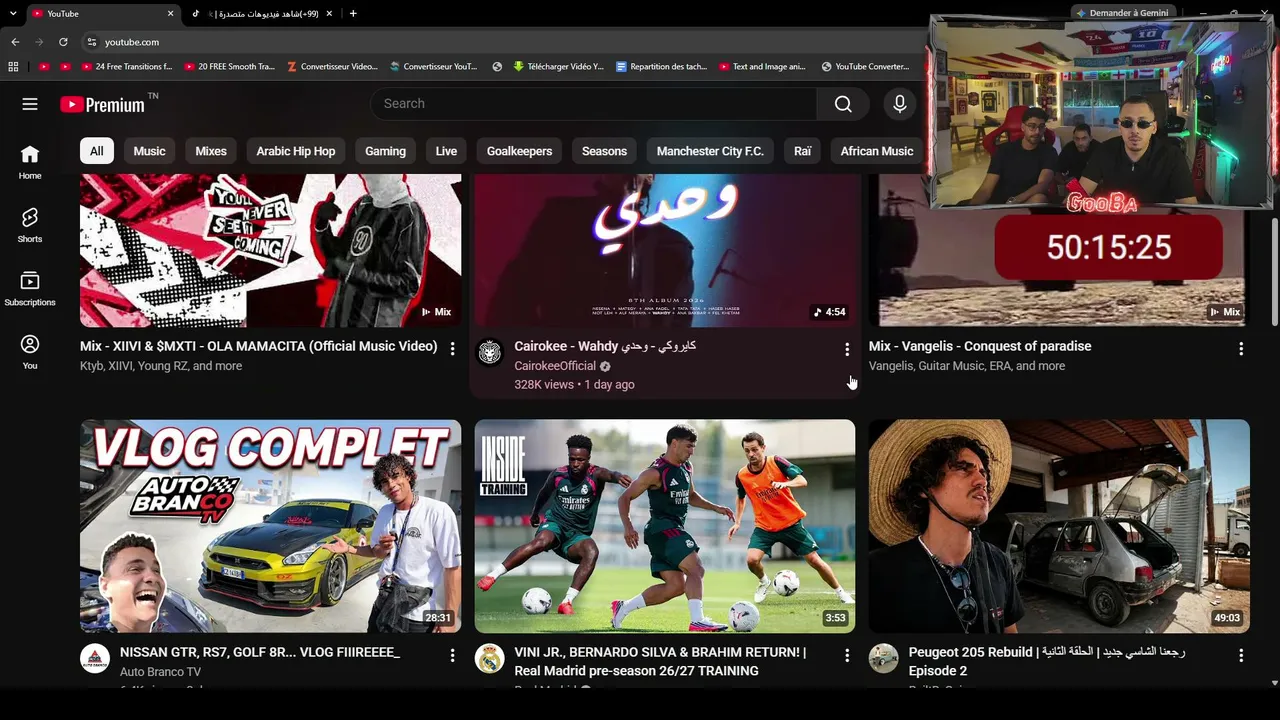Open the You sidebar section

tap(30, 351)
